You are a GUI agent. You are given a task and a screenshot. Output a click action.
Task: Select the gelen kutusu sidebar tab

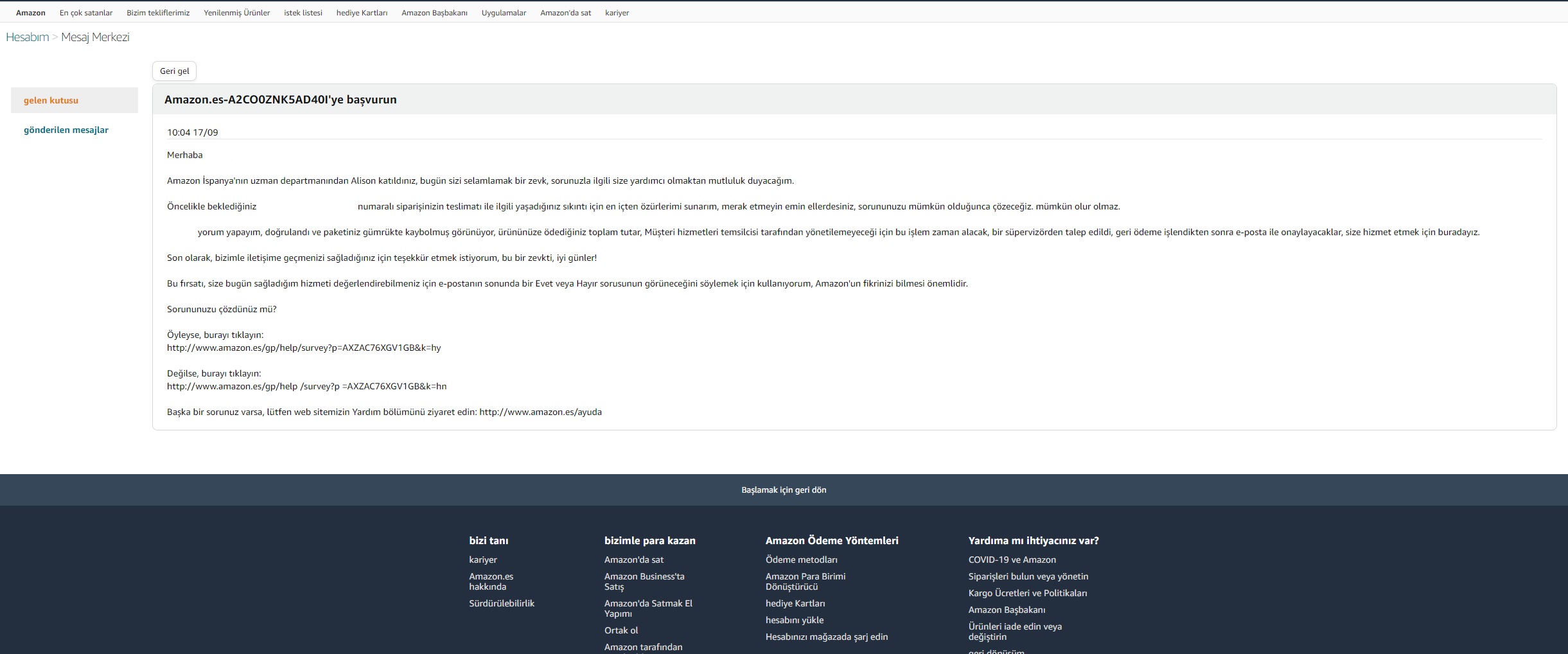click(75, 100)
